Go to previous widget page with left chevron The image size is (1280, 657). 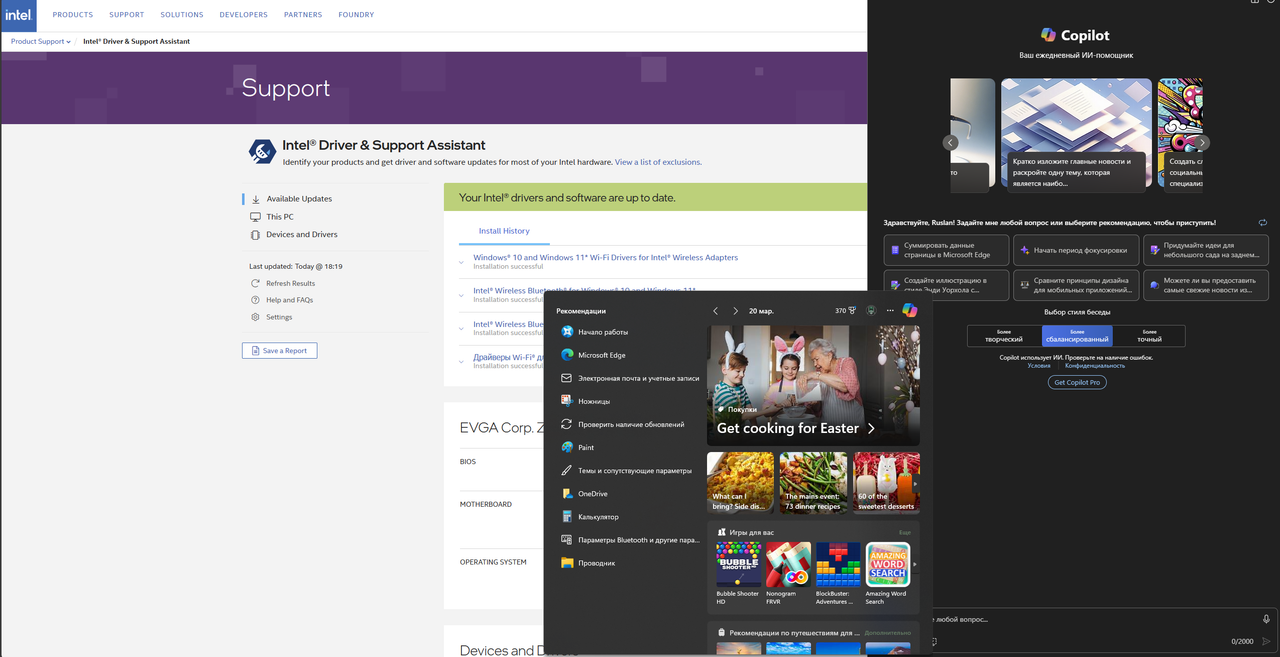click(715, 311)
